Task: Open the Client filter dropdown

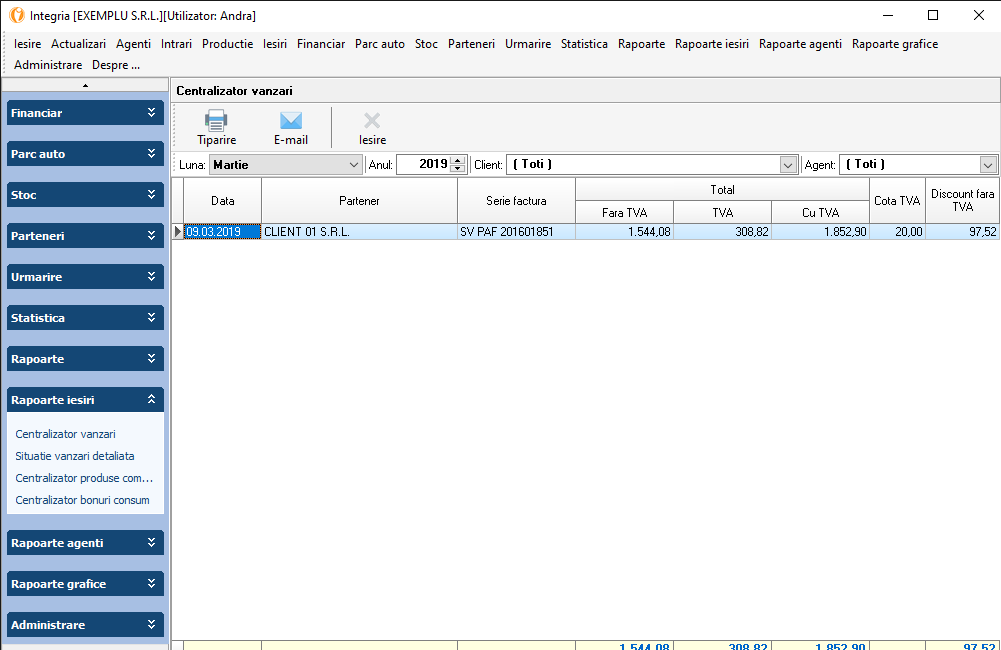Action: coord(788,165)
